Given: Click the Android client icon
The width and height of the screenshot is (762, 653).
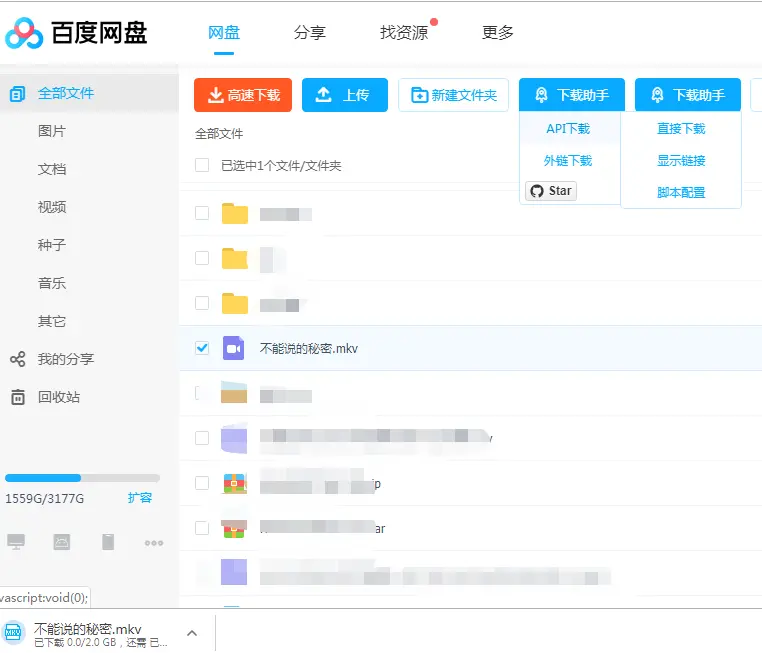Looking at the screenshot, I should pos(62,542).
